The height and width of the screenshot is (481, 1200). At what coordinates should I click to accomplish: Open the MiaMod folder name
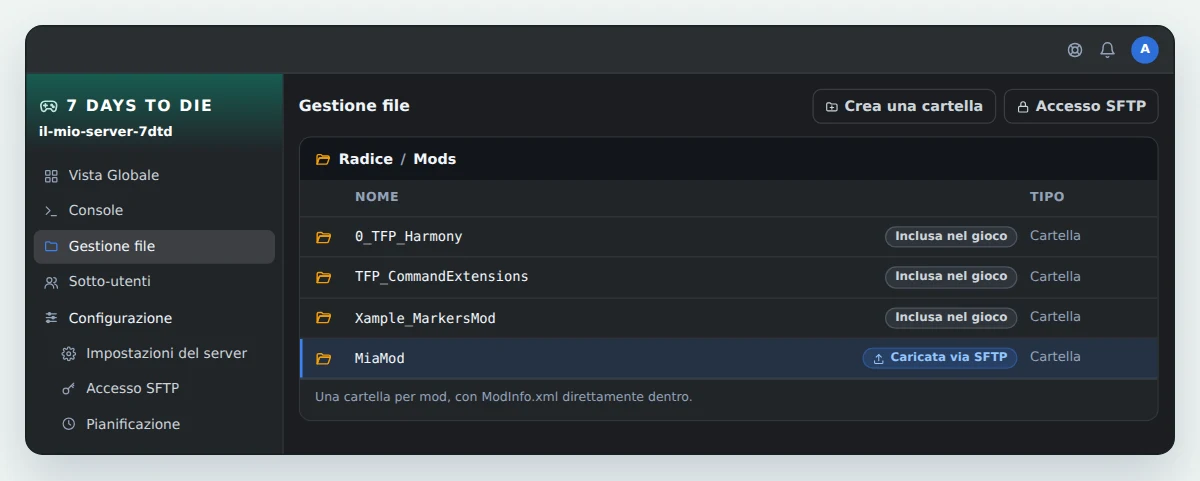pyautogui.click(x=380, y=358)
